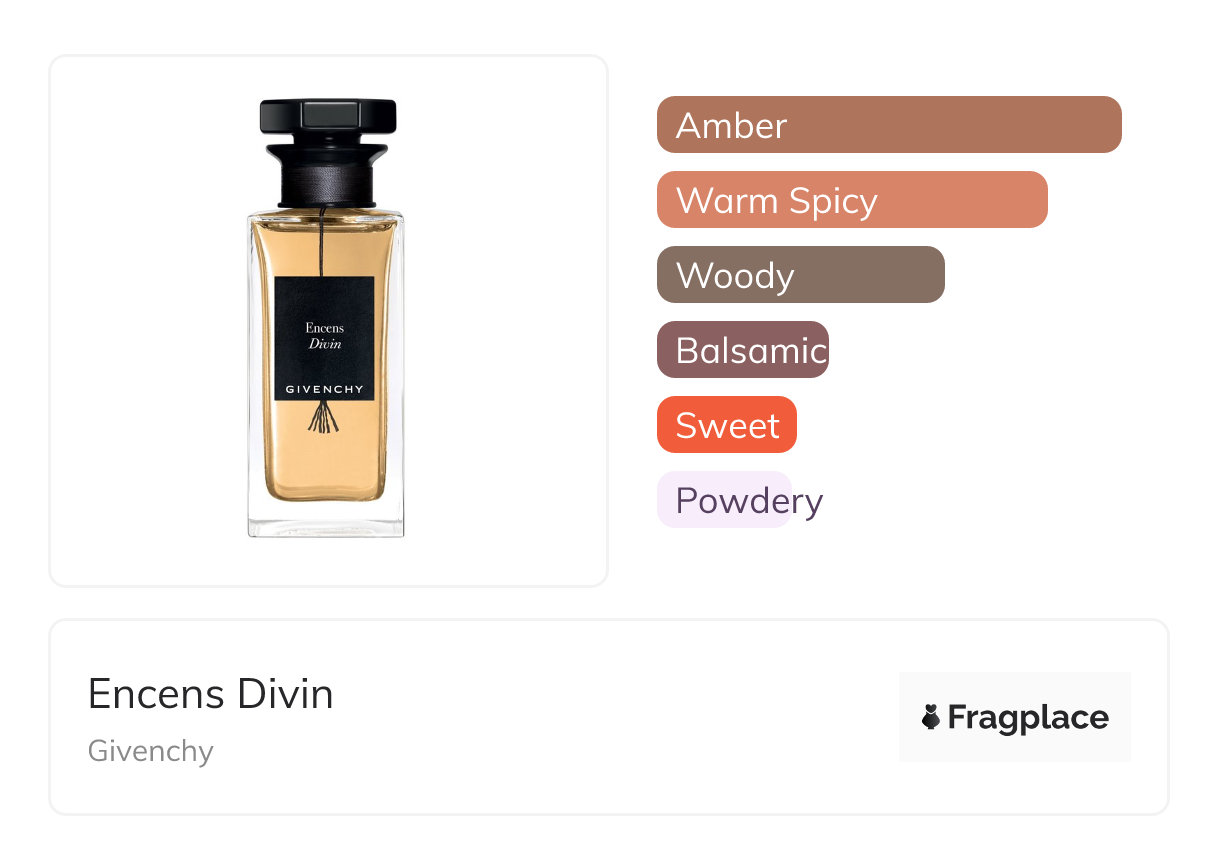The image size is (1218, 864).
Task: Click the Encens Divin text on bottle label
Action: (324, 335)
